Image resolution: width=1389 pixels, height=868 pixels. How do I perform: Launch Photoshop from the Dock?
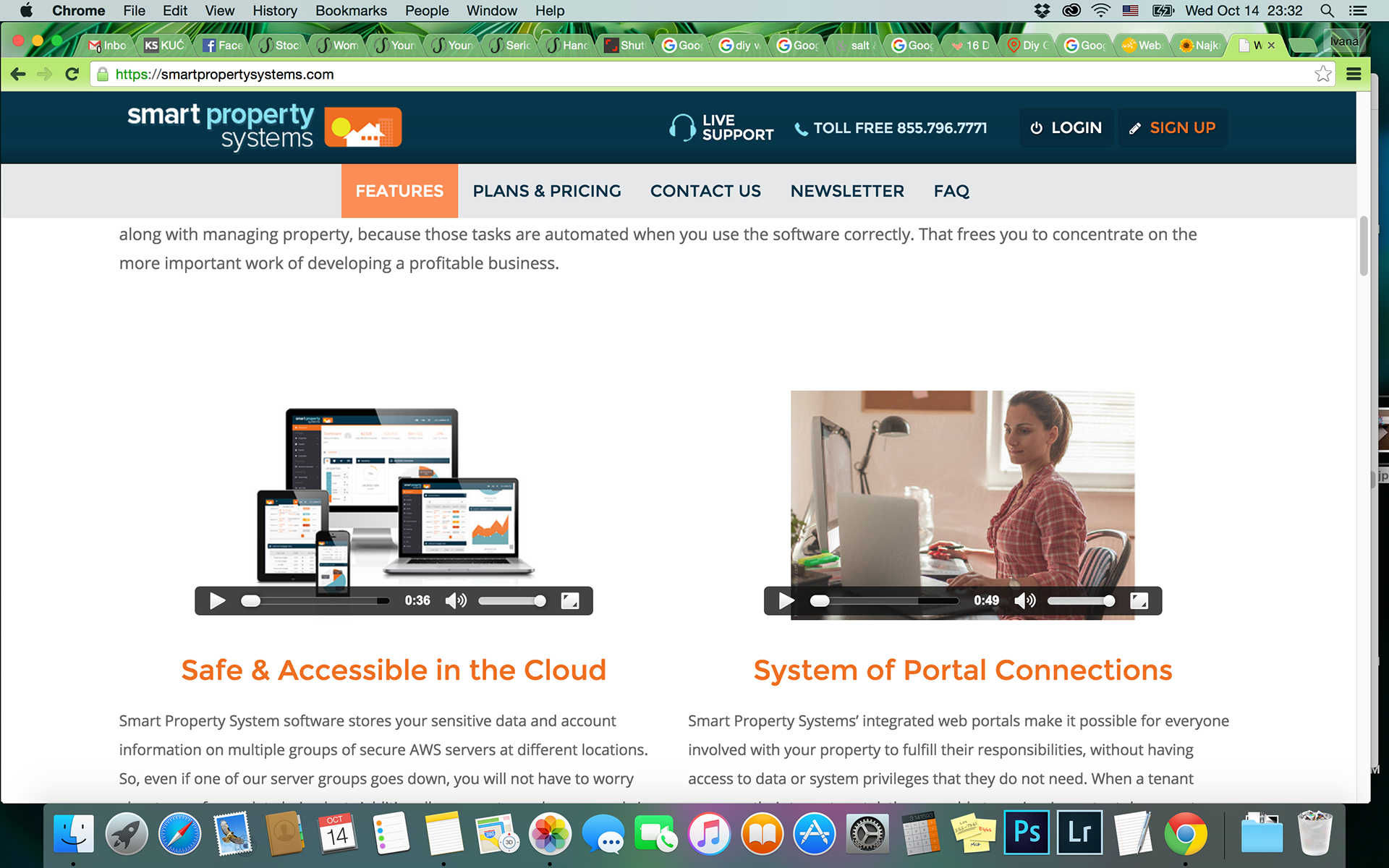[1027, 833]
